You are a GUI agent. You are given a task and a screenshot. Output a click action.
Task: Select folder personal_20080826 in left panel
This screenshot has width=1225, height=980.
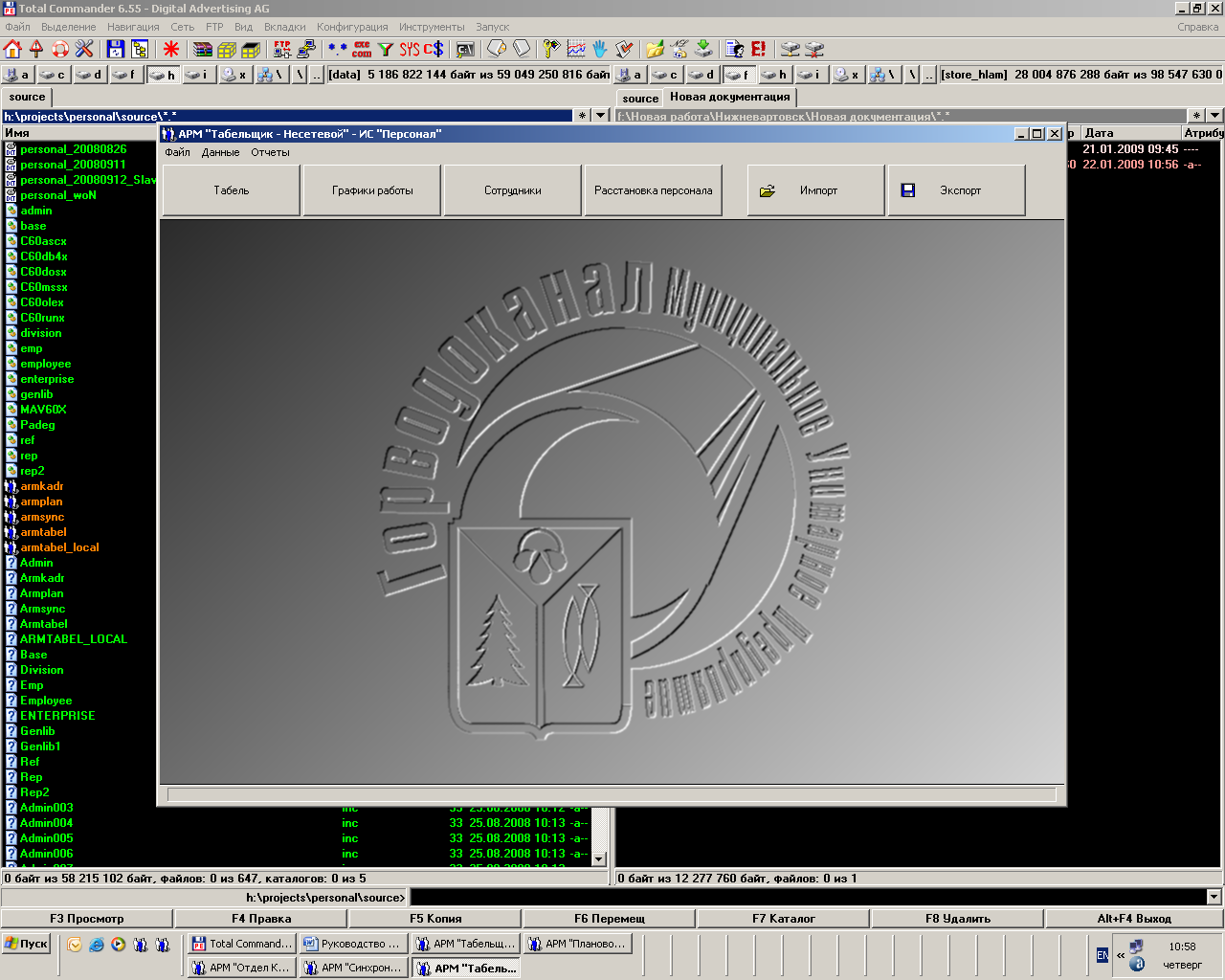tap(73, 149)
